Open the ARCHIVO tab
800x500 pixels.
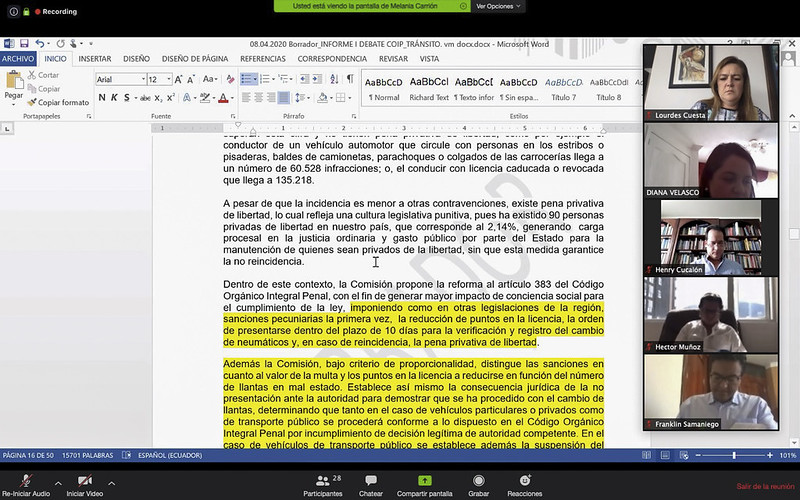pyautogui.click(x=18, y=59)
